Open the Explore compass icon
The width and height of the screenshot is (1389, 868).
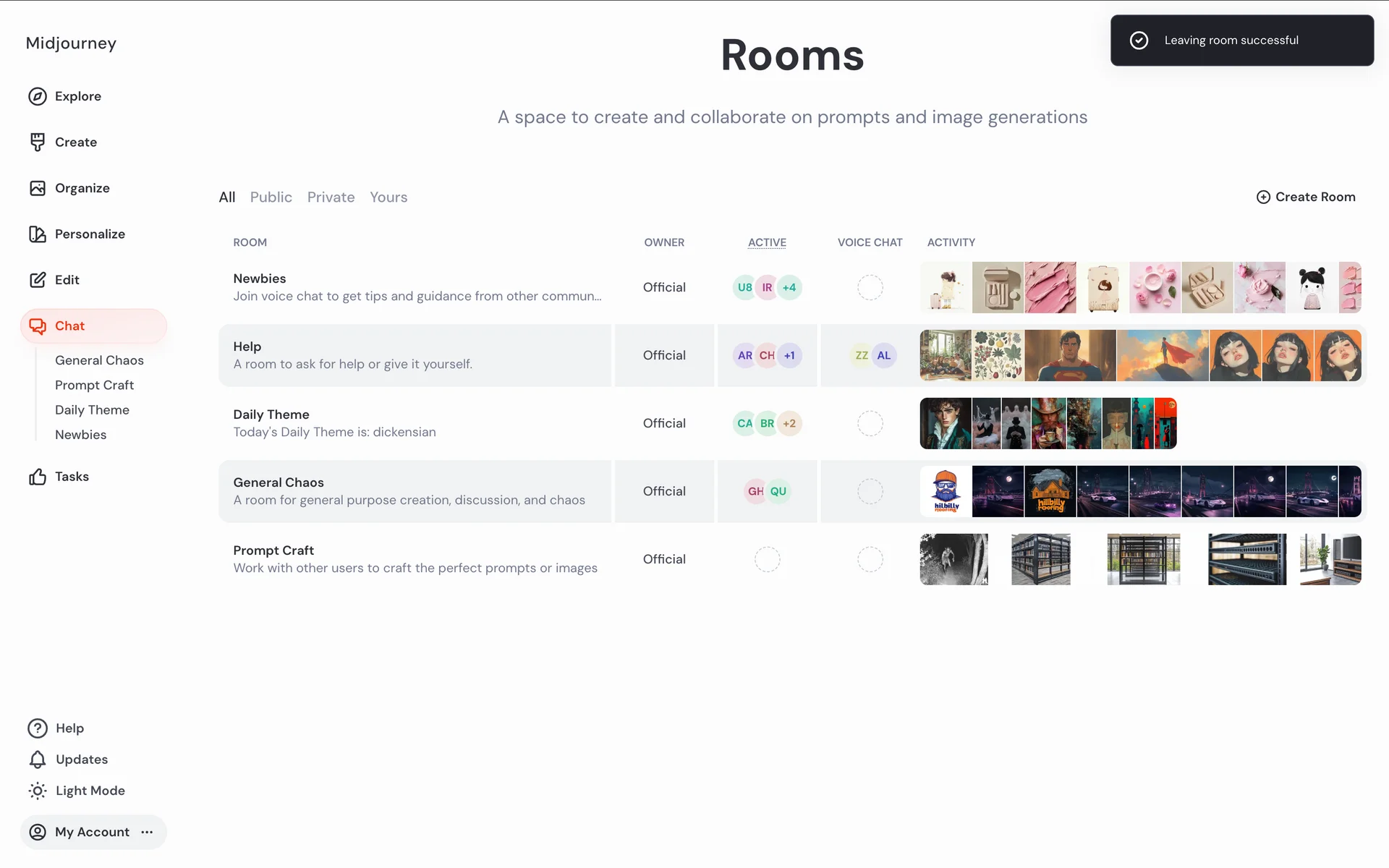coord(38,96)
